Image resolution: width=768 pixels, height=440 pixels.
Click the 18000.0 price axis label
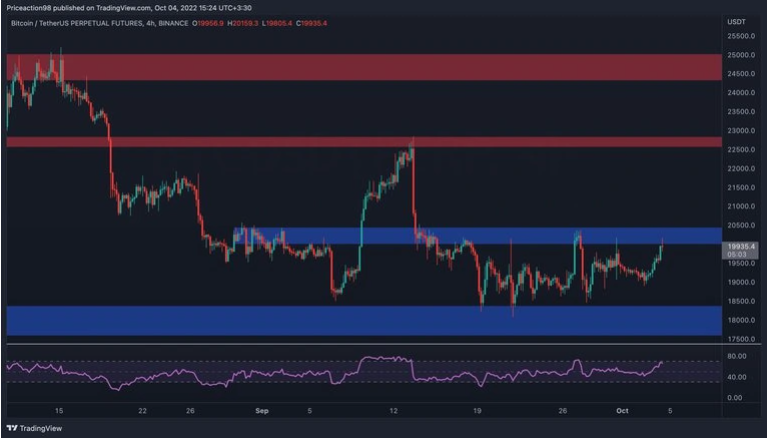(x=741, y=320)
